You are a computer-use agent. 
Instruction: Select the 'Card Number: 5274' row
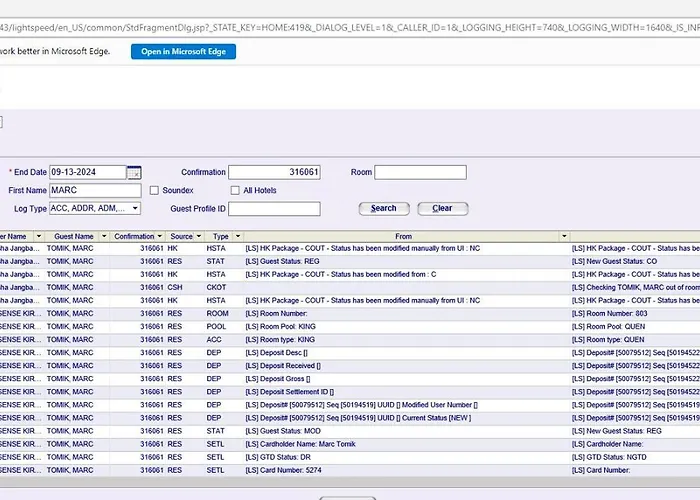350,470
